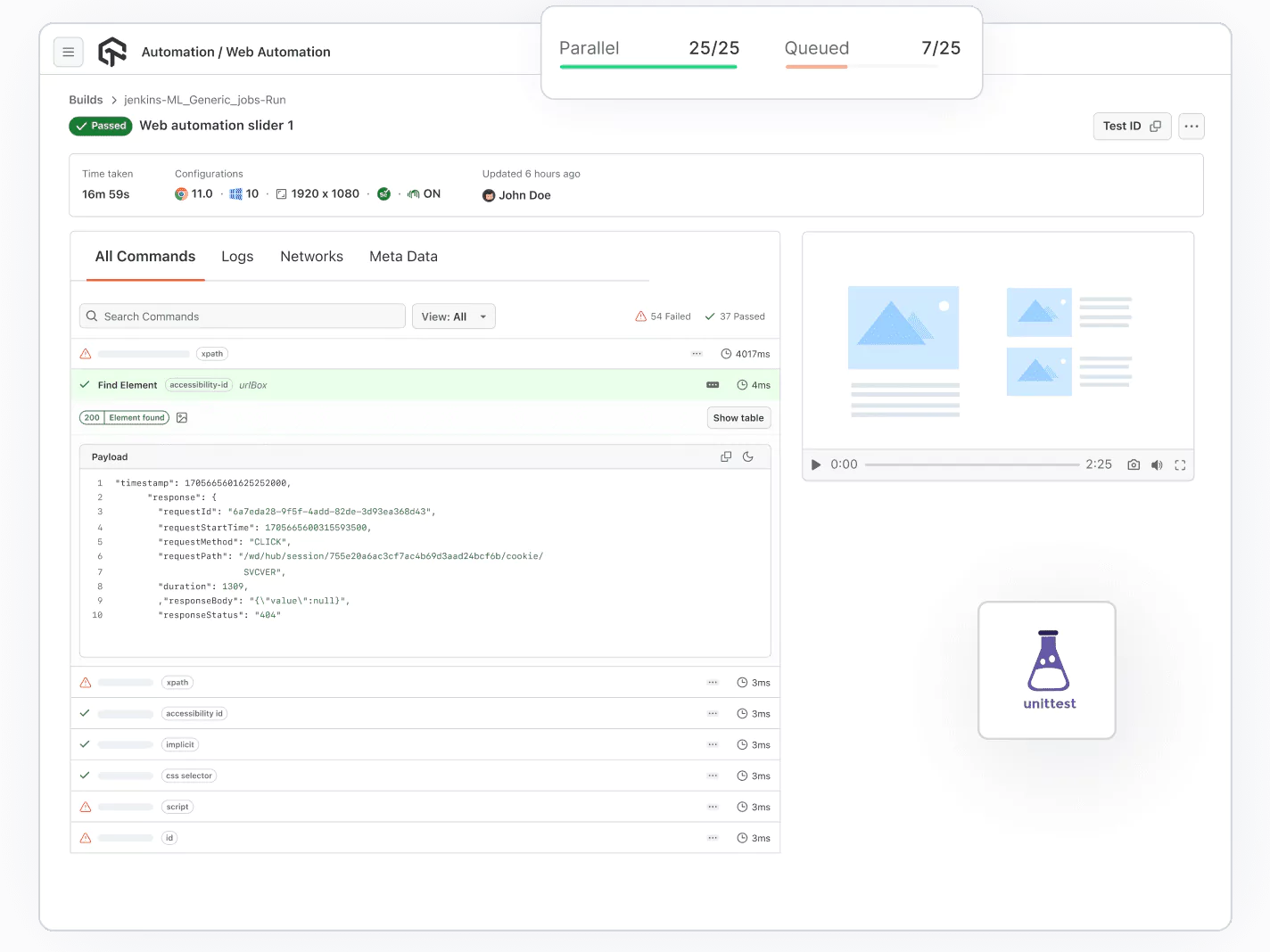Open the View: All dropdown
This screenshot has height=952, width=1270.
[x=453, y=316]
